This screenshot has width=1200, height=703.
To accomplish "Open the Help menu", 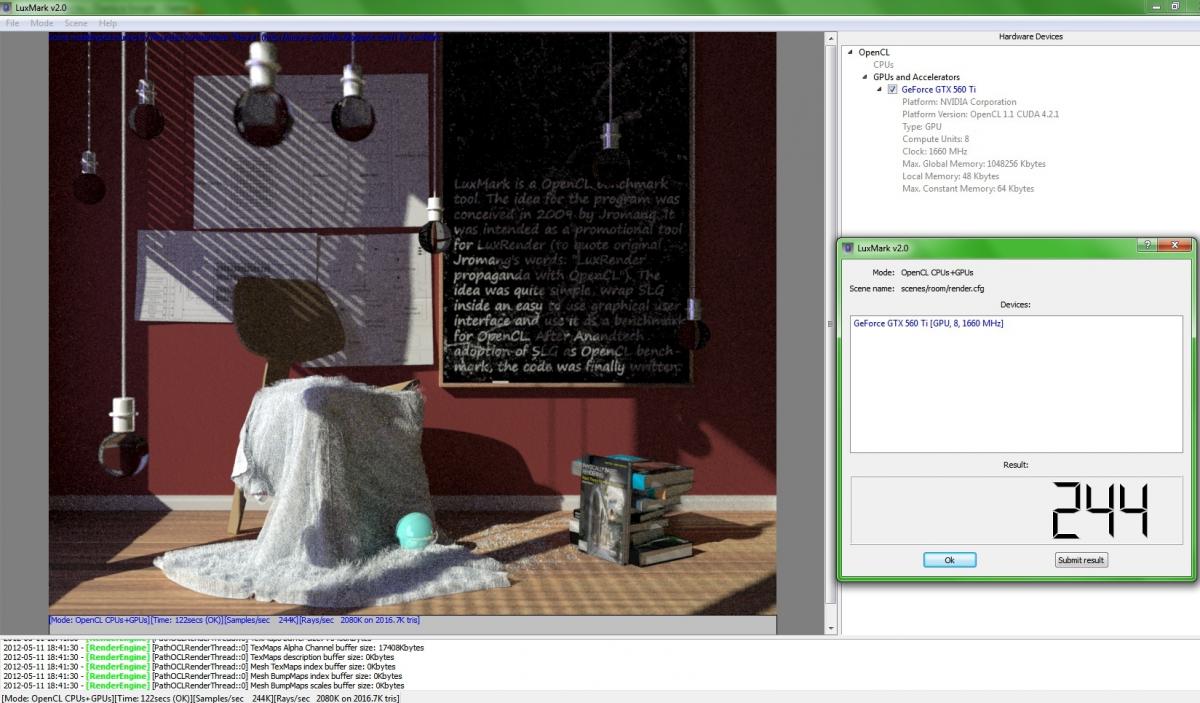I will tap(108, 23).
